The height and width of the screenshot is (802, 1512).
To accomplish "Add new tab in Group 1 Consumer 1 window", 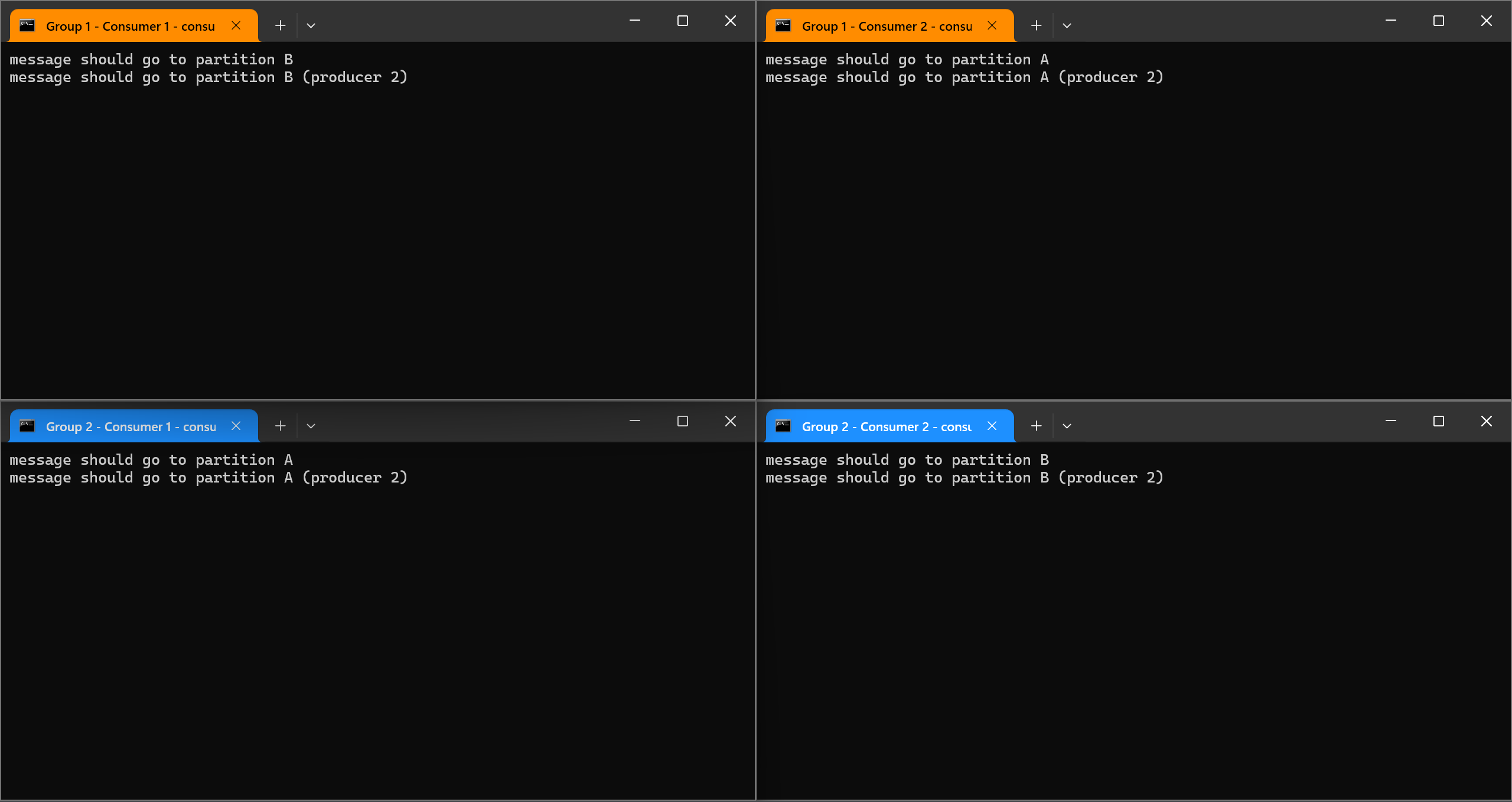I will 281,25.
